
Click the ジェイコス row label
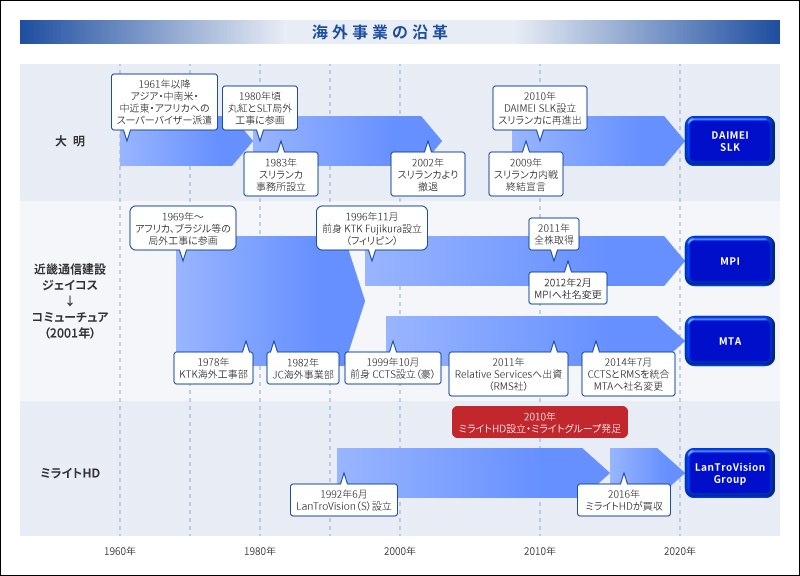click(70, 285)
